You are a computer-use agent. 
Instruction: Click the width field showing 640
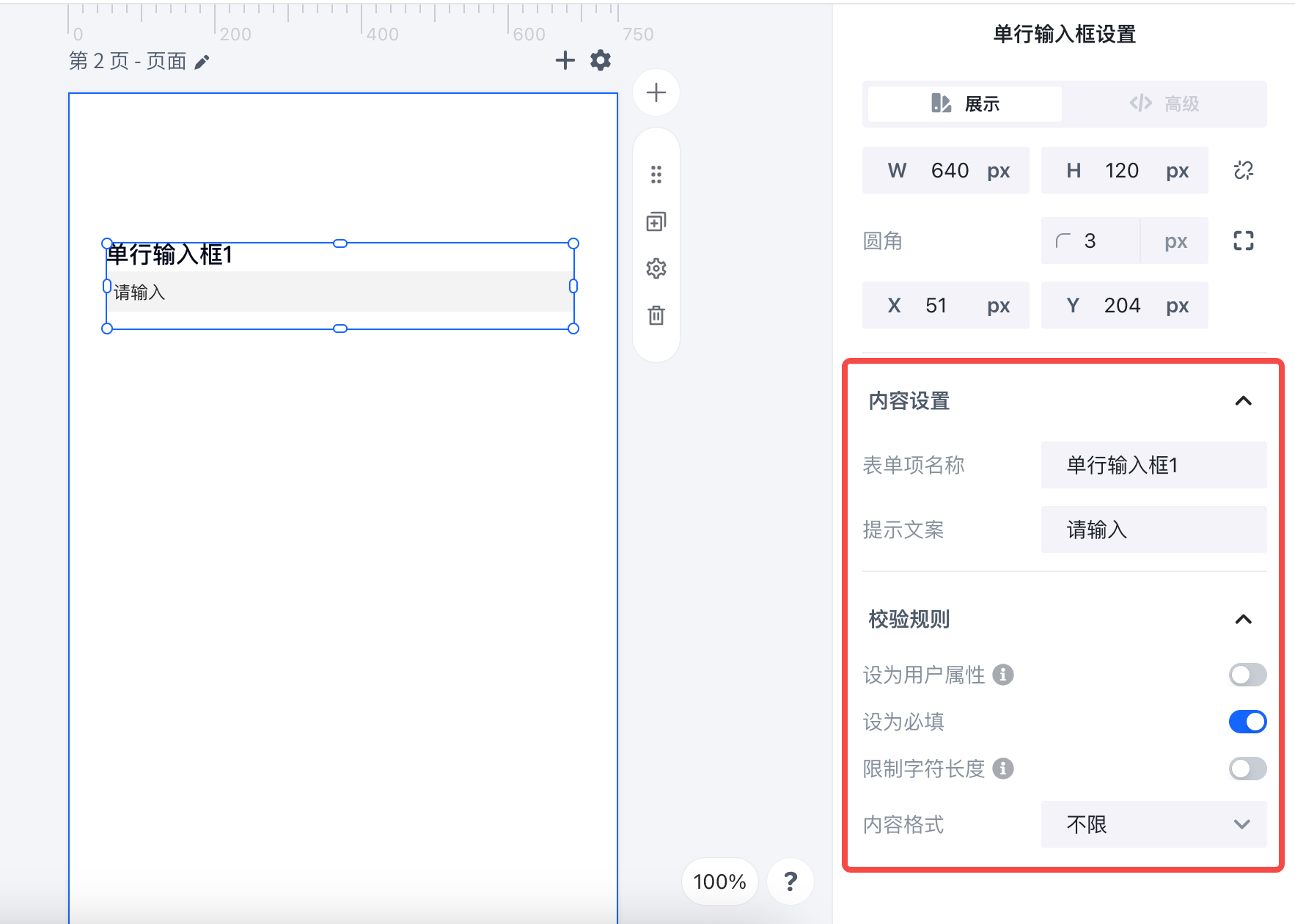945,170
